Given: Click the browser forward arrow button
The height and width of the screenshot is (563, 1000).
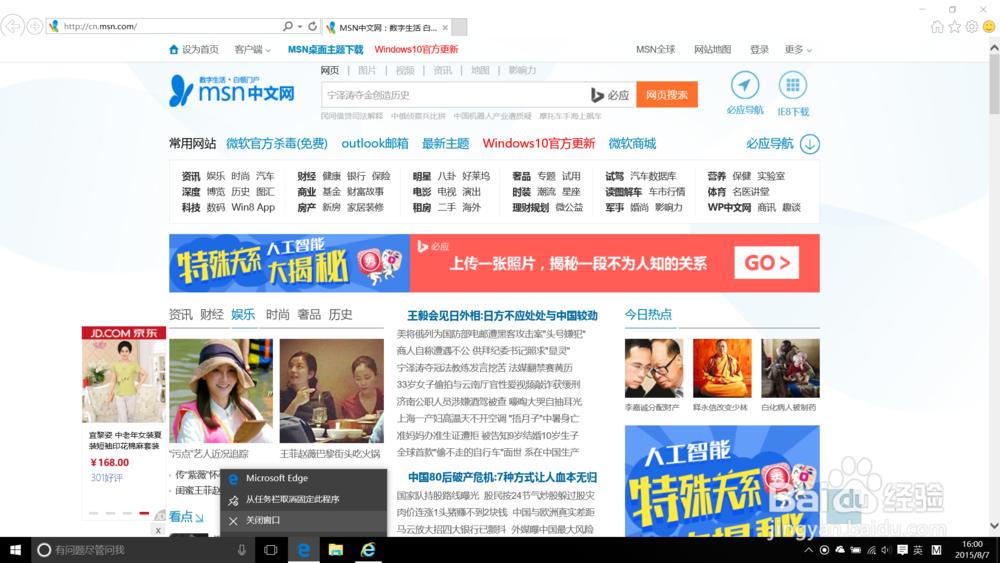Looking at the screenshot, I should coord(35,26).
